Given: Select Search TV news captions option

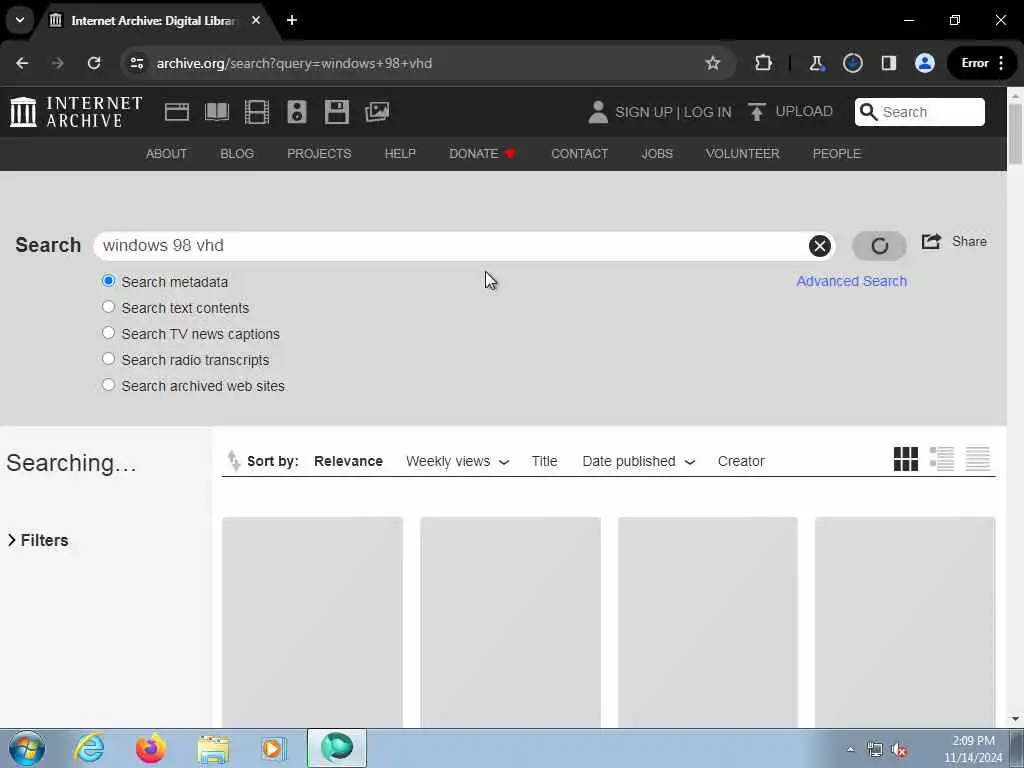Looking at the screenshot, I should point(108,333).
